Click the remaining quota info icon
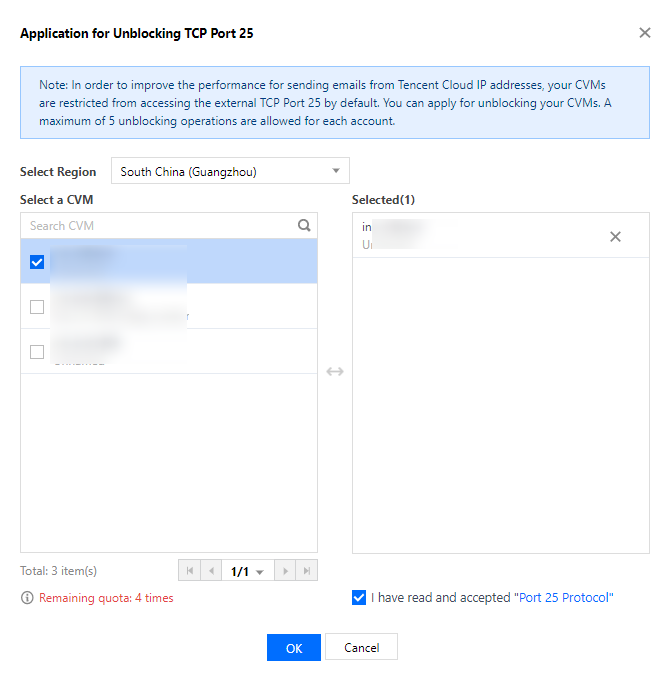667x679 pixels. (27, 598)
